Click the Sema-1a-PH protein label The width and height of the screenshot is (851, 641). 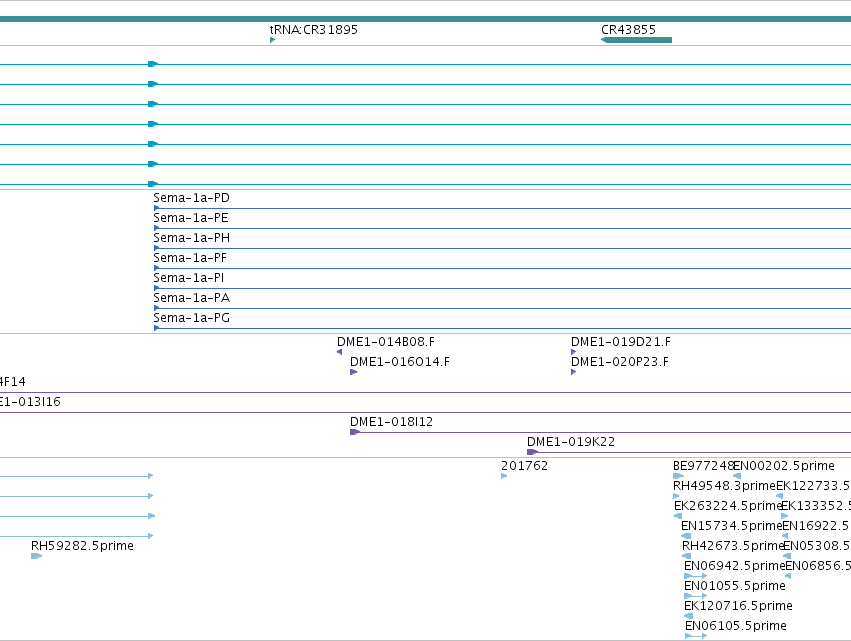(192, 238)
